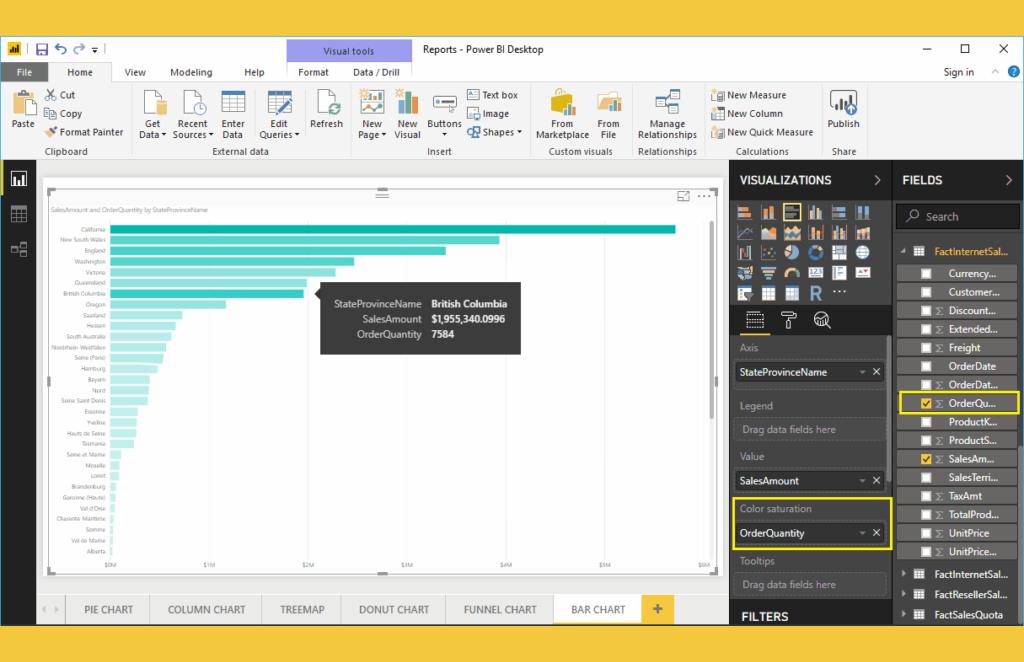Click the Save icon in title bar
Image resolution: width=1024 pixels, height=662 pixels.
tap(42, 49)
